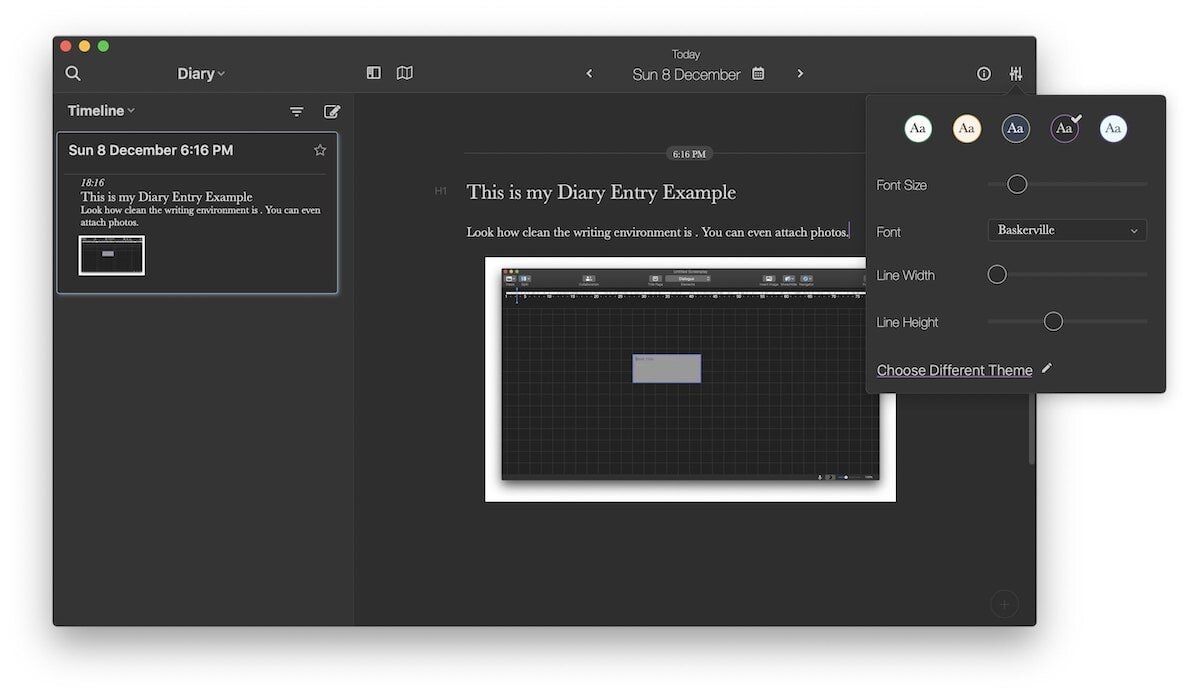The height and width of the screenshot is (696, 1200).
Task: Star the Sun 8 December entry
Action: click(x=320, y=149)
